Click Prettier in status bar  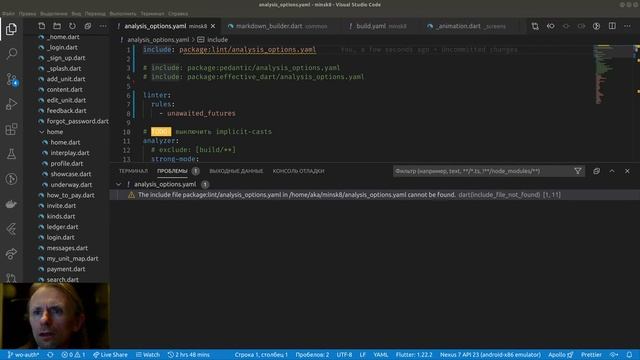point(591,355)
